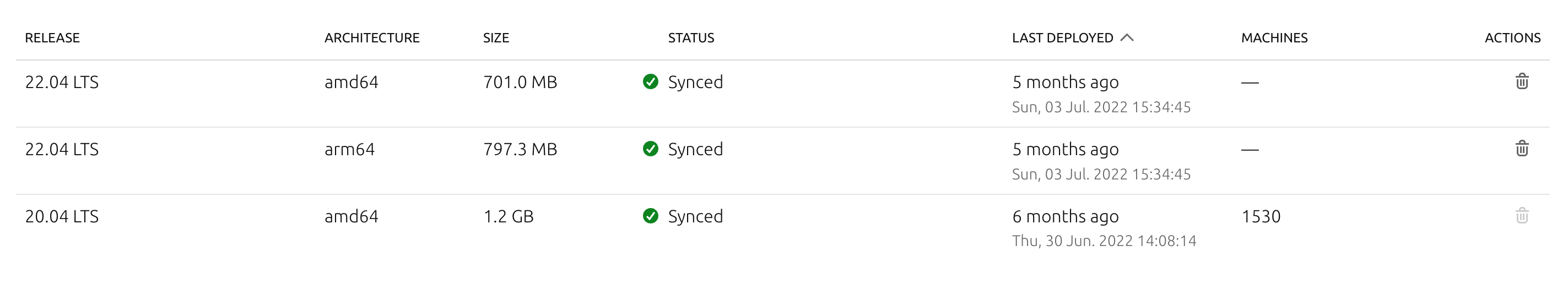Sort table by Release column header
The image size is (1568, 284).
(52, 38)
